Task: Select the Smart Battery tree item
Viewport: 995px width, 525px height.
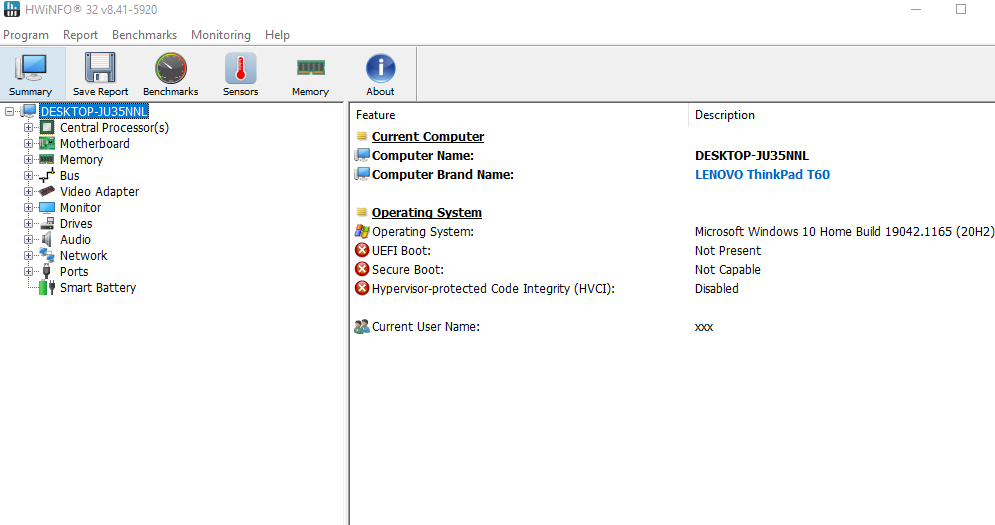Action: click(x=98, y=288)
